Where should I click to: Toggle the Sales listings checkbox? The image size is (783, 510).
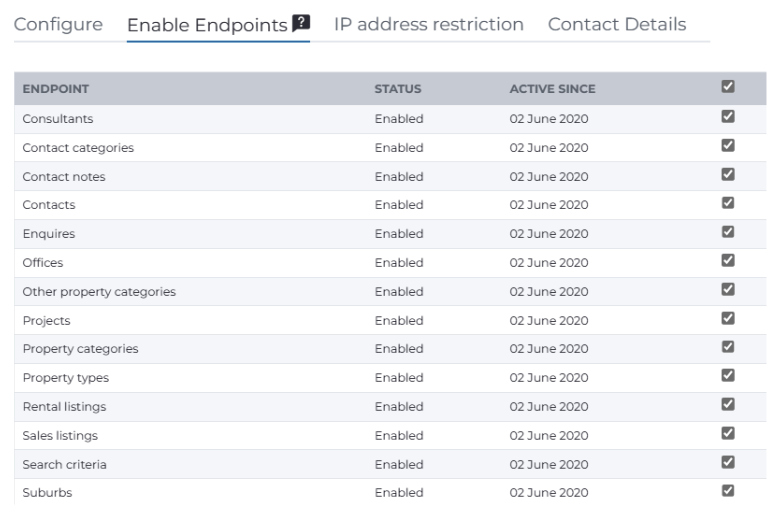point(728,434)
